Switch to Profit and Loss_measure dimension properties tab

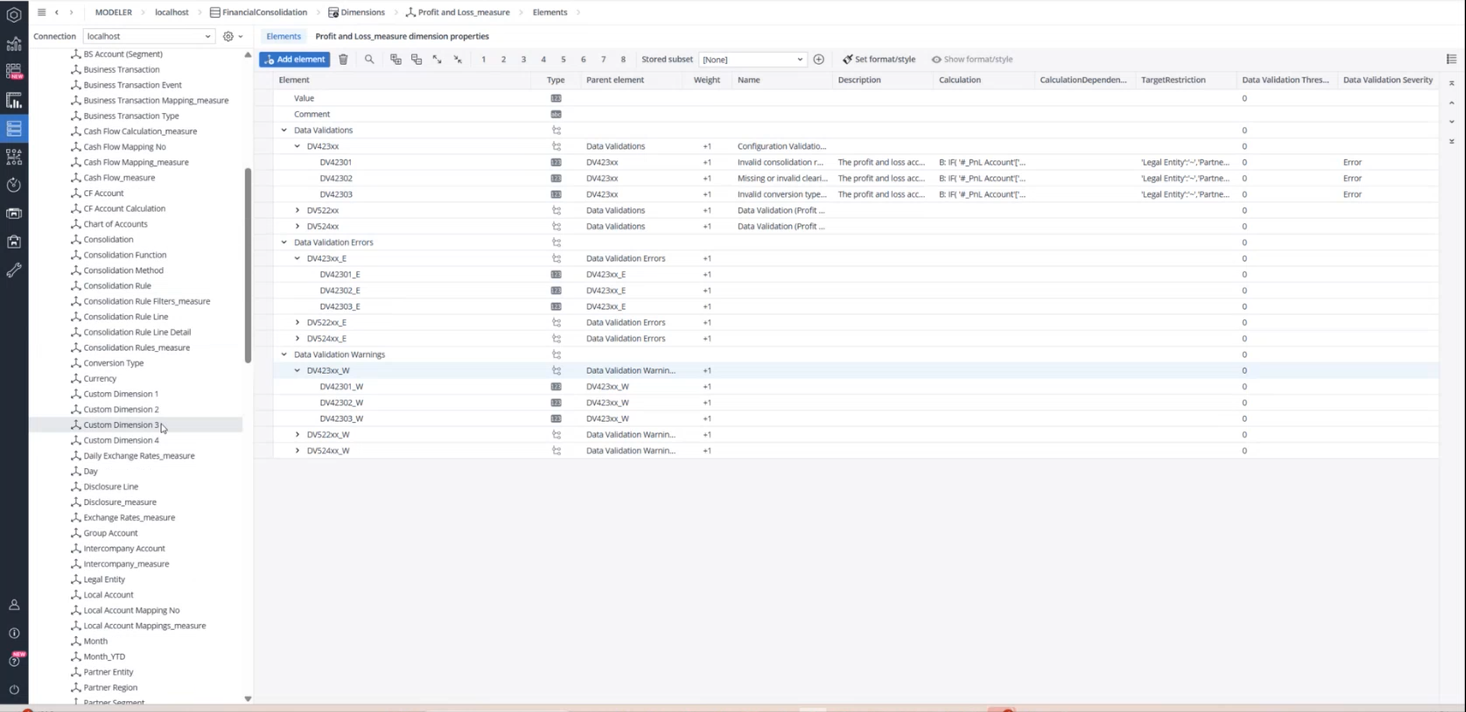click(402, 36)
